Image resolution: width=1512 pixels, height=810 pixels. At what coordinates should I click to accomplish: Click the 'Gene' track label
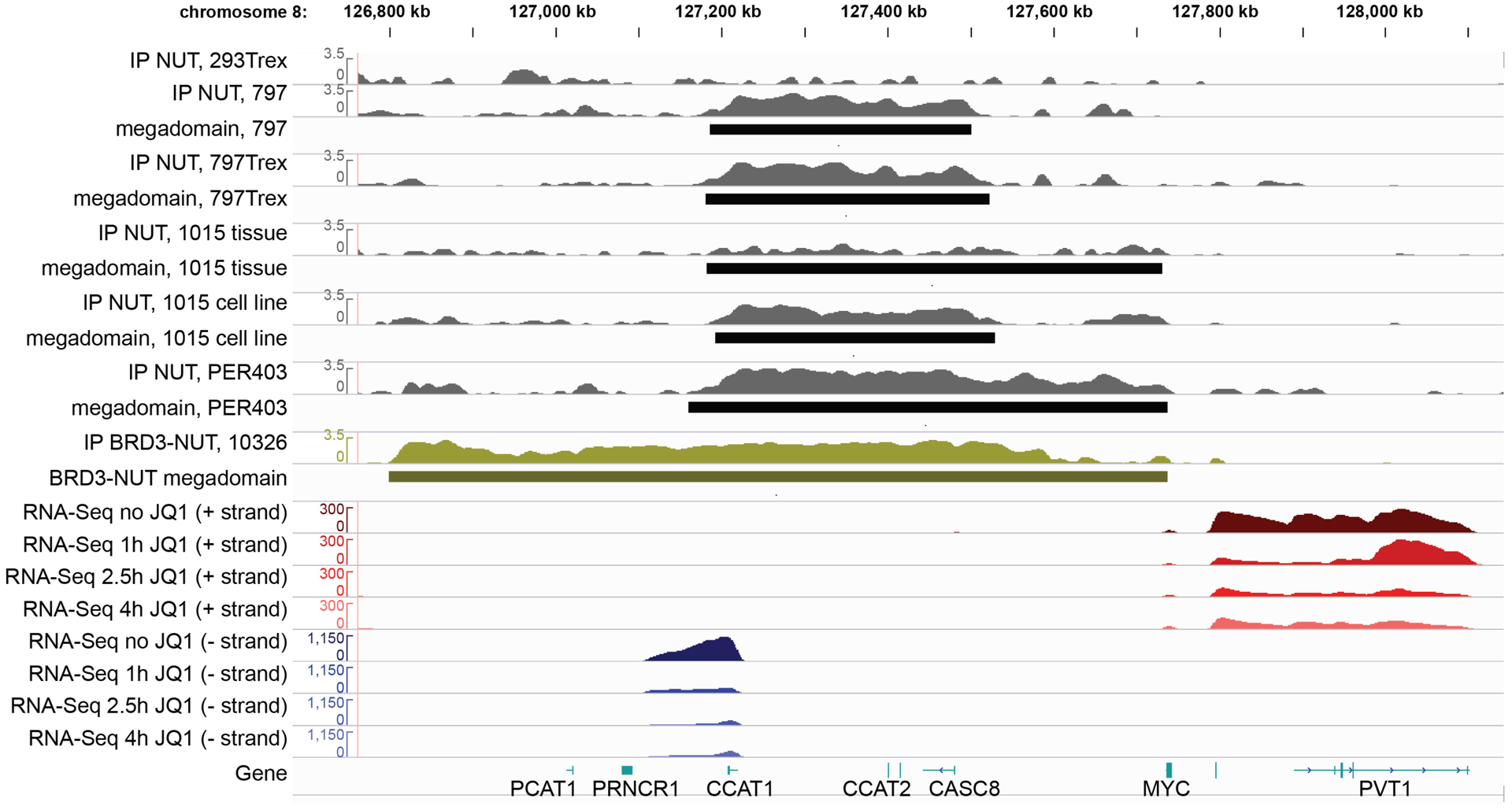click(x=261, y=773)
